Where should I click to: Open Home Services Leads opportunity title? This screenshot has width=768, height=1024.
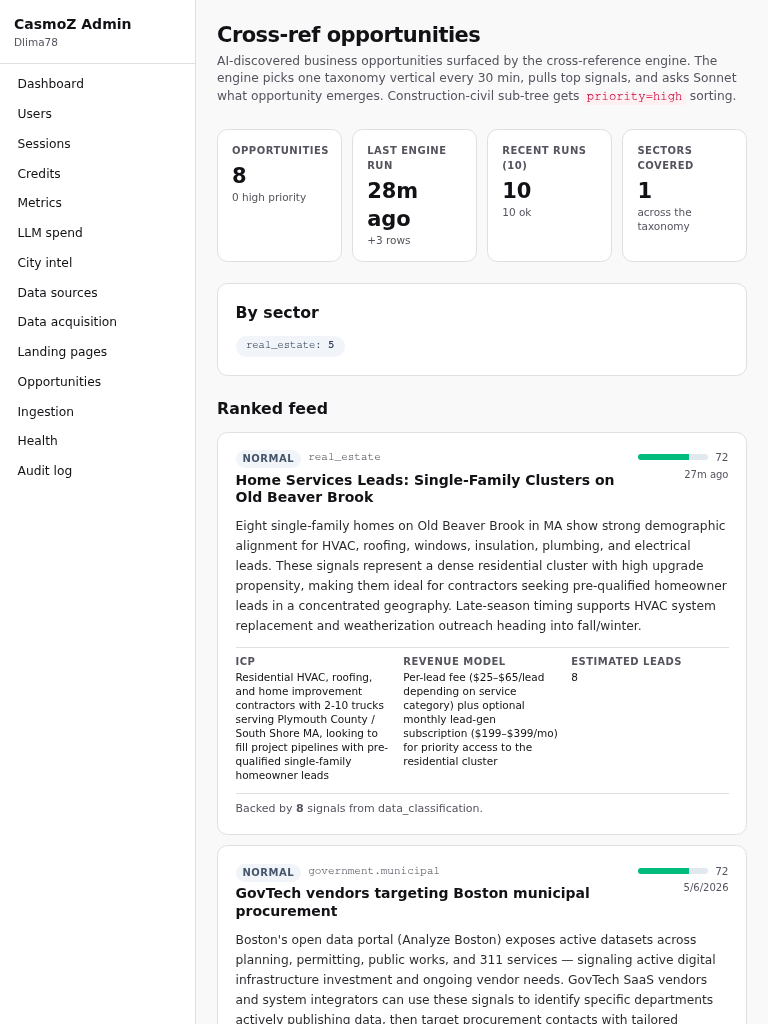click(x=424, y=488)
